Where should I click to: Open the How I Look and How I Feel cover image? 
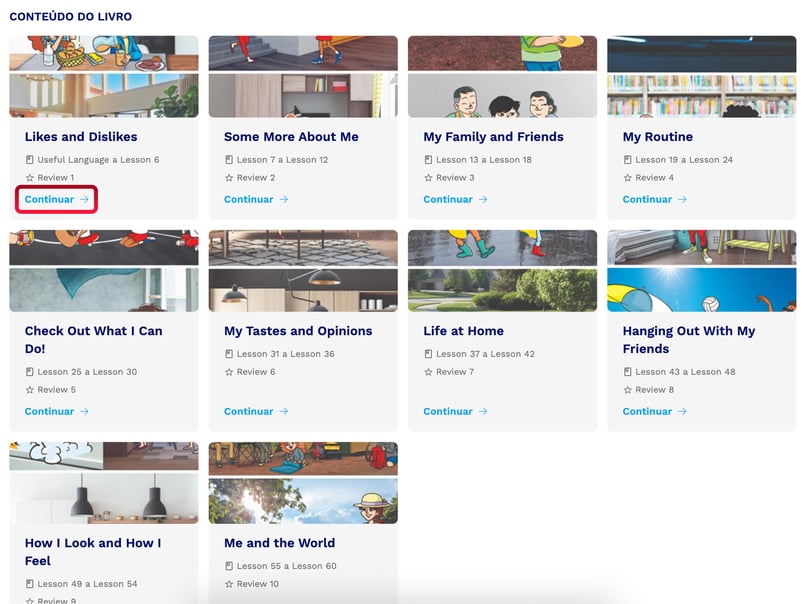click(104, 483)
